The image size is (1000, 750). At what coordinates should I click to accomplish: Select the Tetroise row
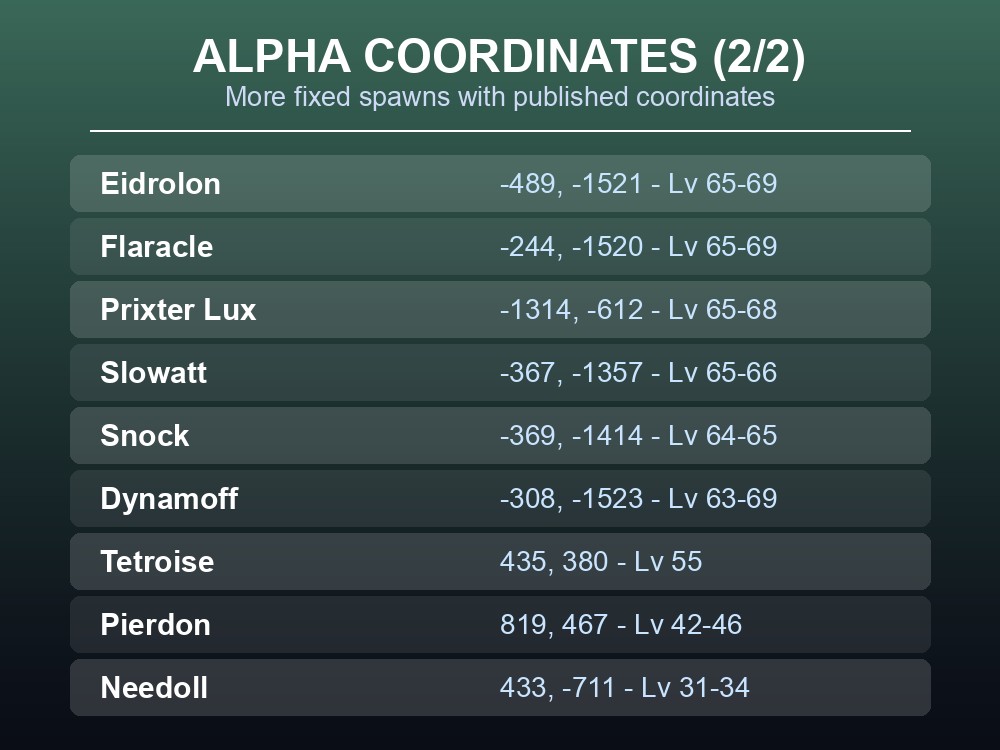500,562
